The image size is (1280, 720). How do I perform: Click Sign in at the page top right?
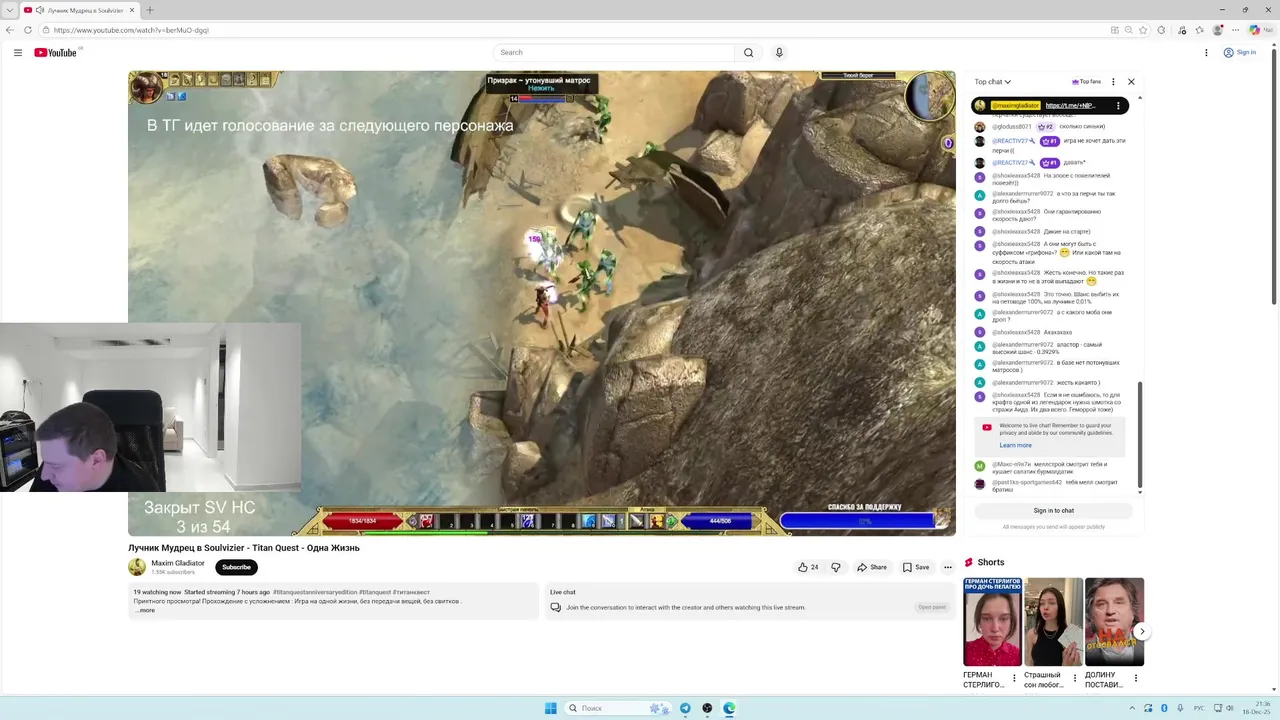1240,52
